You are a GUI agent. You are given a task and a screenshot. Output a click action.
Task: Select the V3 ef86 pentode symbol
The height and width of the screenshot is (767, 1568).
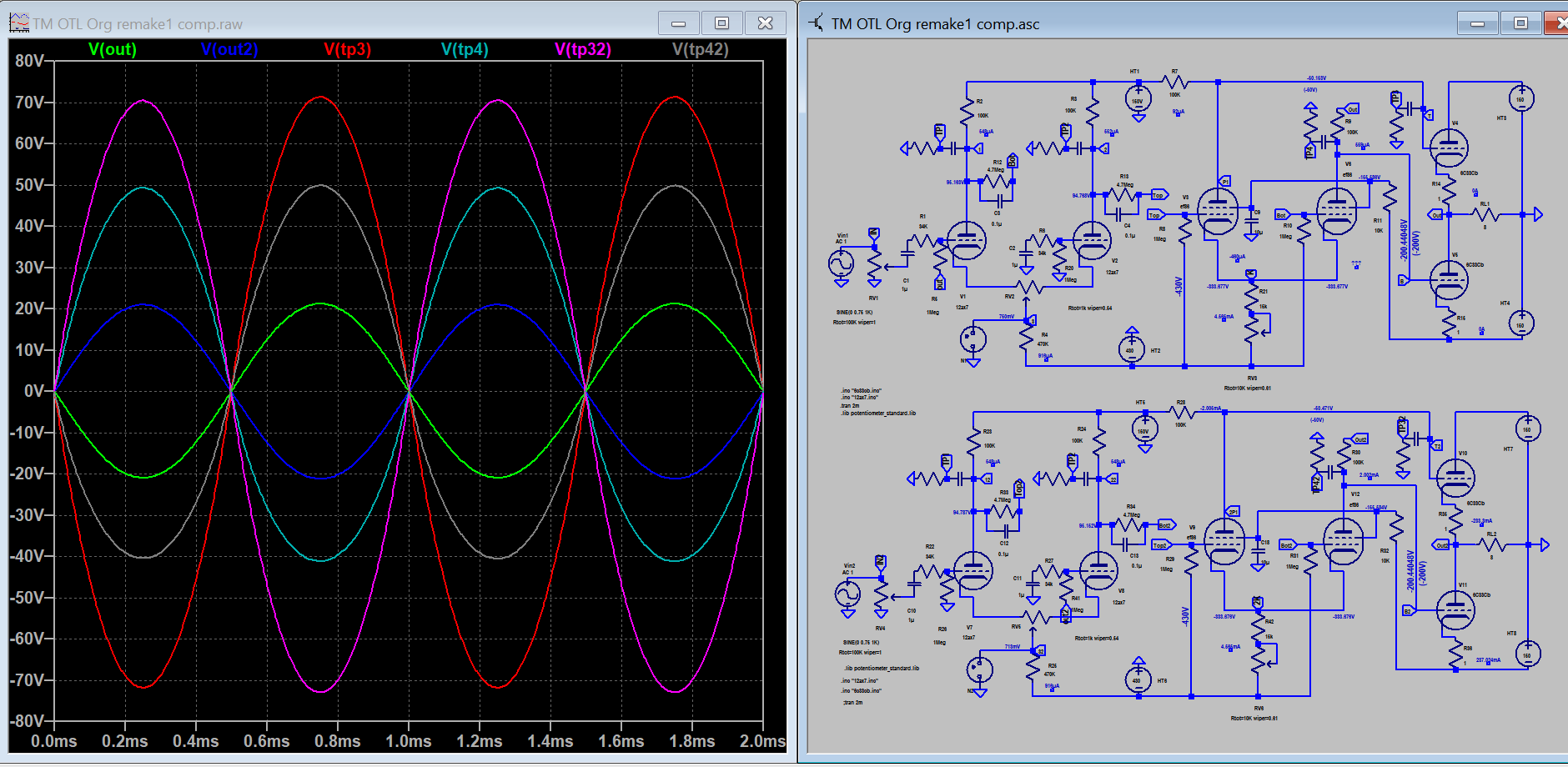click(x=1218, y=211)
